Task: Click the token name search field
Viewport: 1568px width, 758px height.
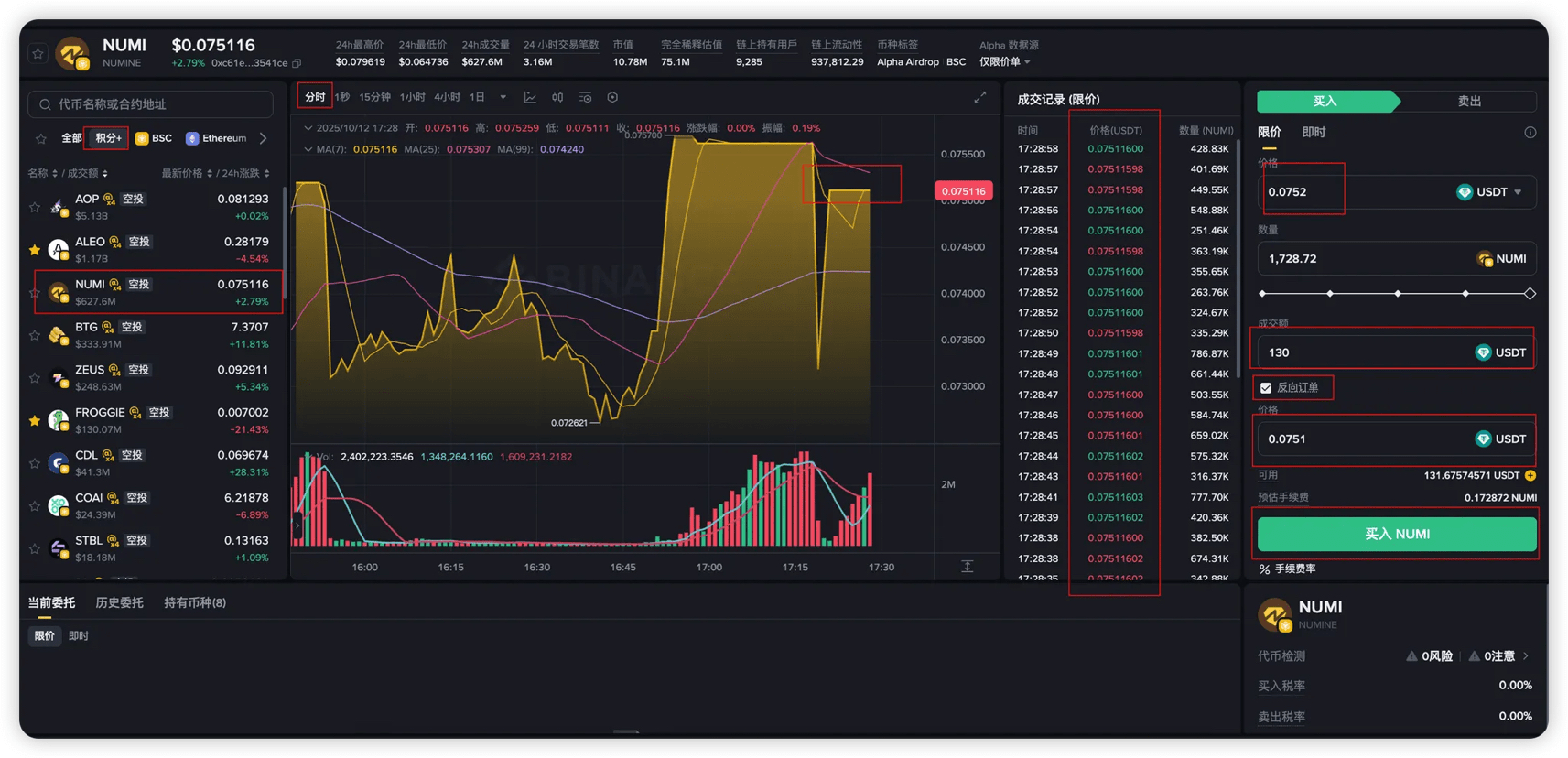Action: point(151,104)
